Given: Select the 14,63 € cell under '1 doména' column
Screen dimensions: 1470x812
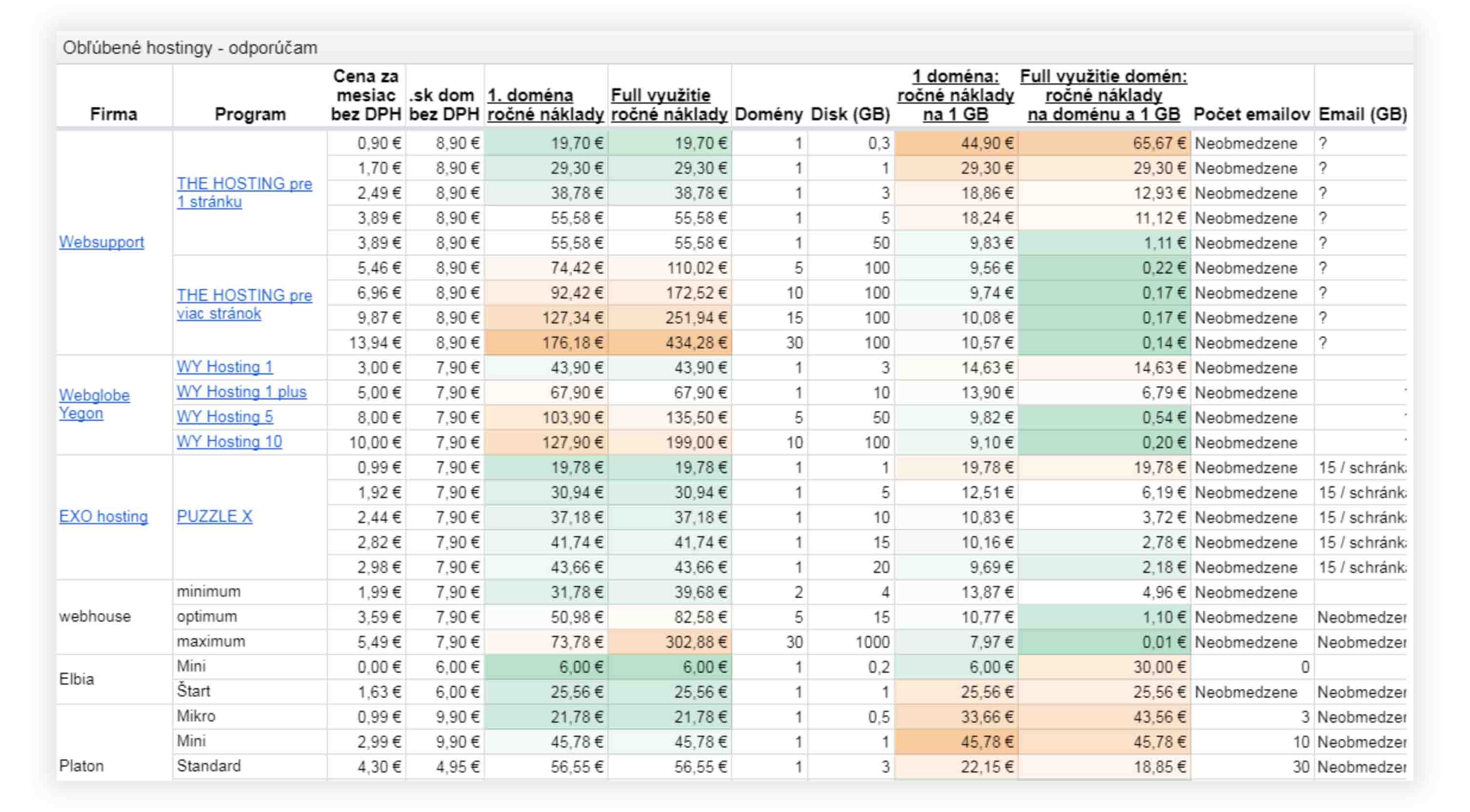Looking at the screenshot, I should pyautogui.click(x=956, y=367).
